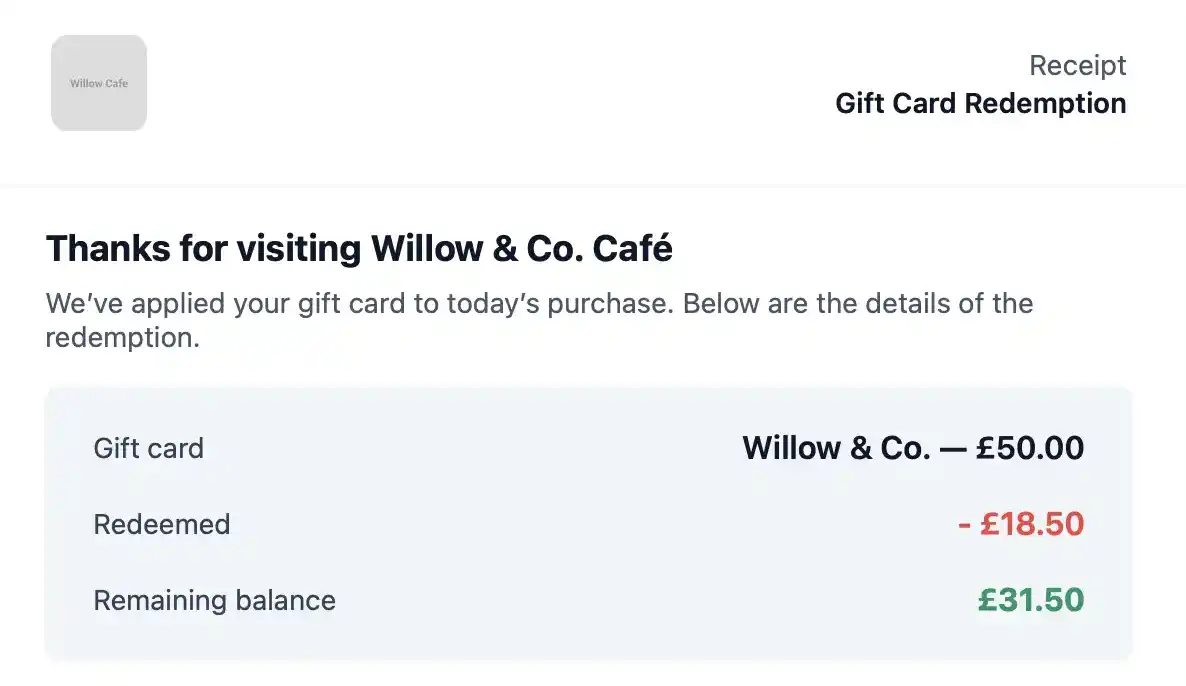
Task: Click the "Redeemed" row label
Action: [161, 524]
